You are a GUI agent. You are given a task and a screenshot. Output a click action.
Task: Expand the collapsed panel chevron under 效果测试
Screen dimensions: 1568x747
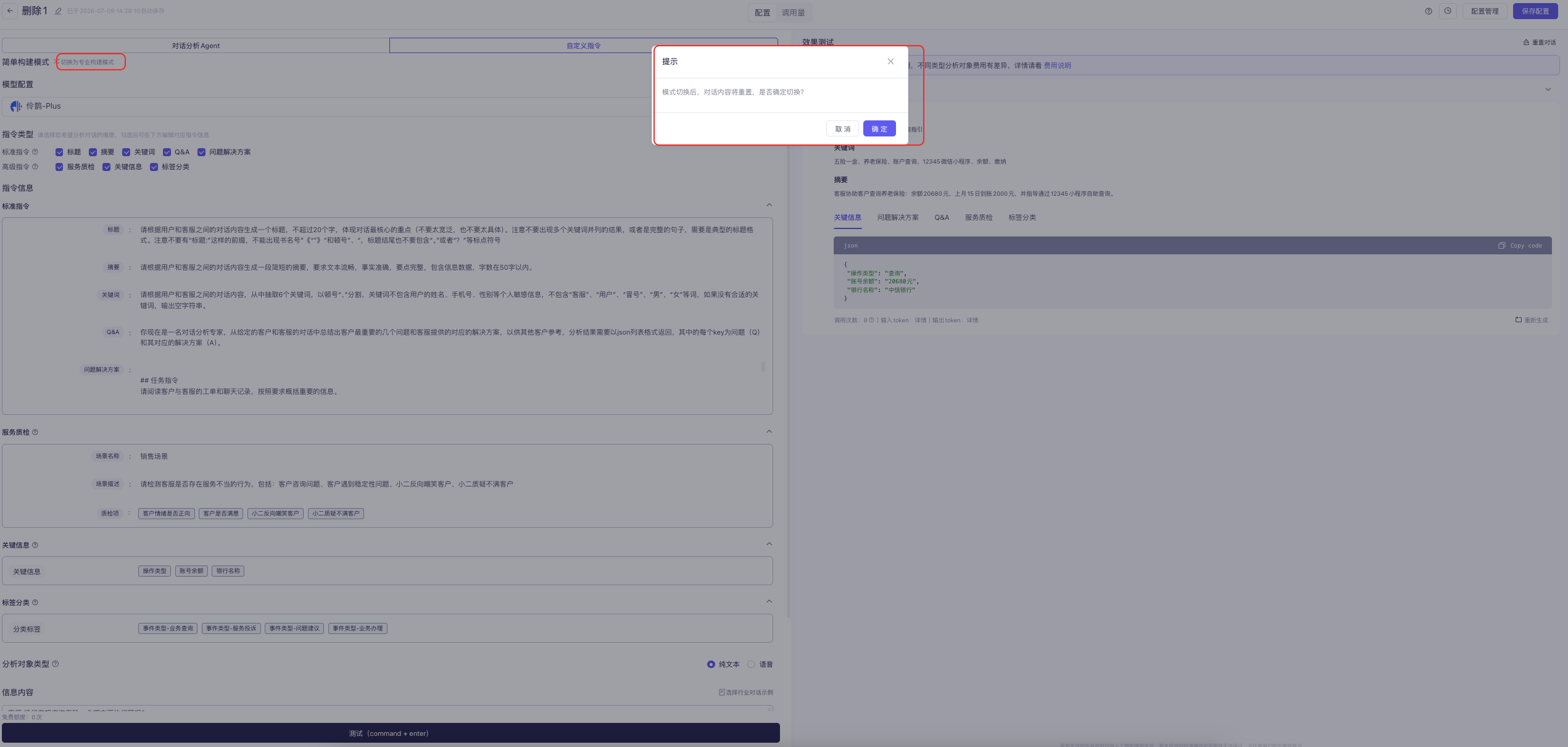click(1548, 90)
